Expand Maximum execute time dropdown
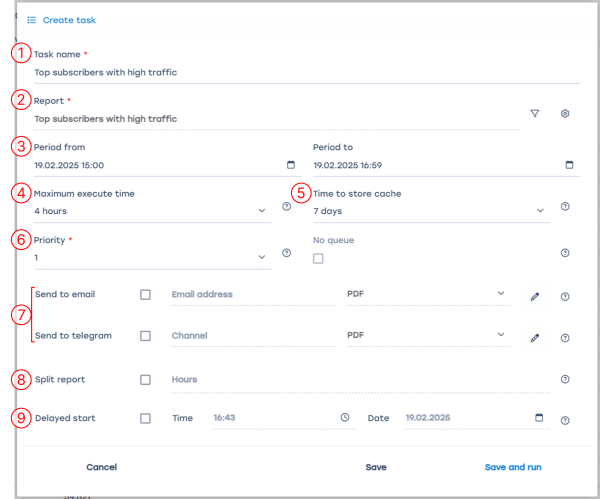The image size is (600, 499). [x=262, y=211]
